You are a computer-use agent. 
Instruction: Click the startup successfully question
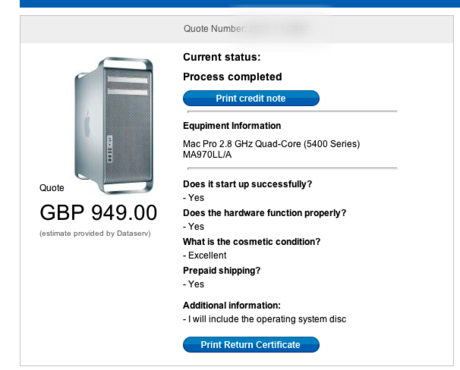click(247, 184)
